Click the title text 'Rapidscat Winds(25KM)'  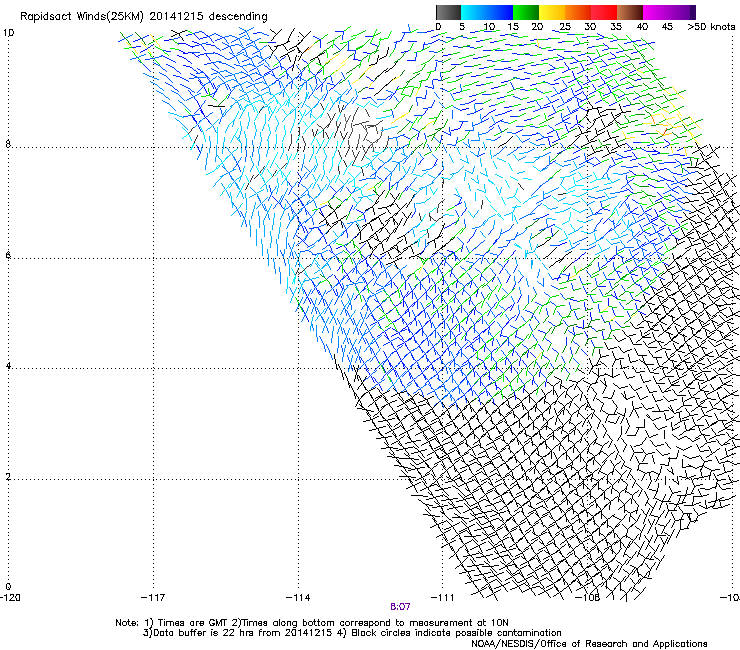point(81,17)
